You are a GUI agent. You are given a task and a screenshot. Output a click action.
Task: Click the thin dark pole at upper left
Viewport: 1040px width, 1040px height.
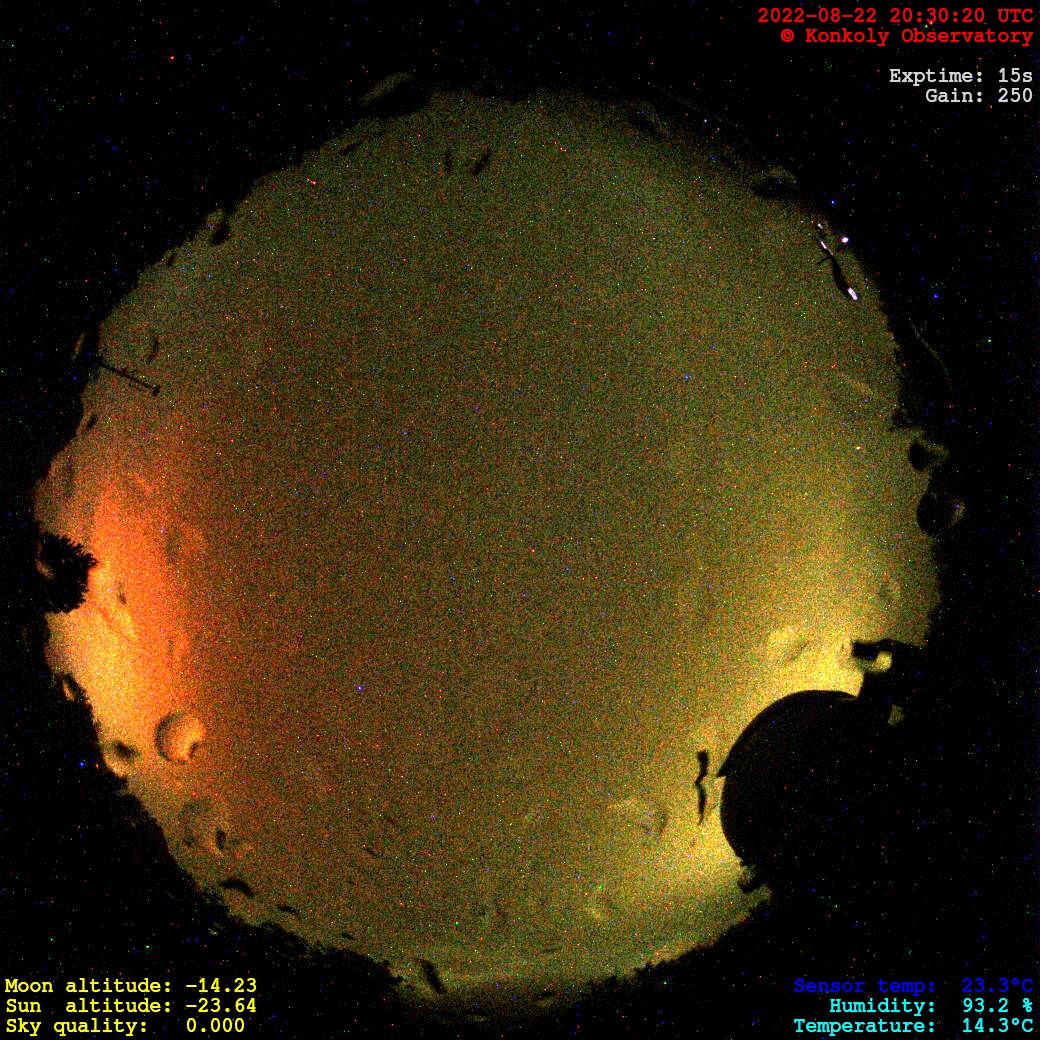tap(128, 377)
